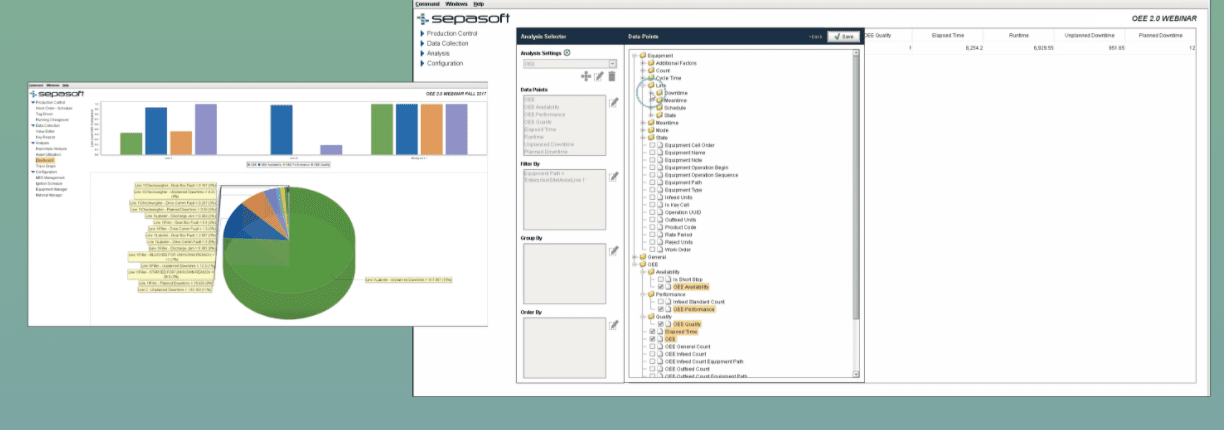The image size is (1224, 430).
Task: Open the OEE analysis settings dropdown
Action: [x=612, y=64]
